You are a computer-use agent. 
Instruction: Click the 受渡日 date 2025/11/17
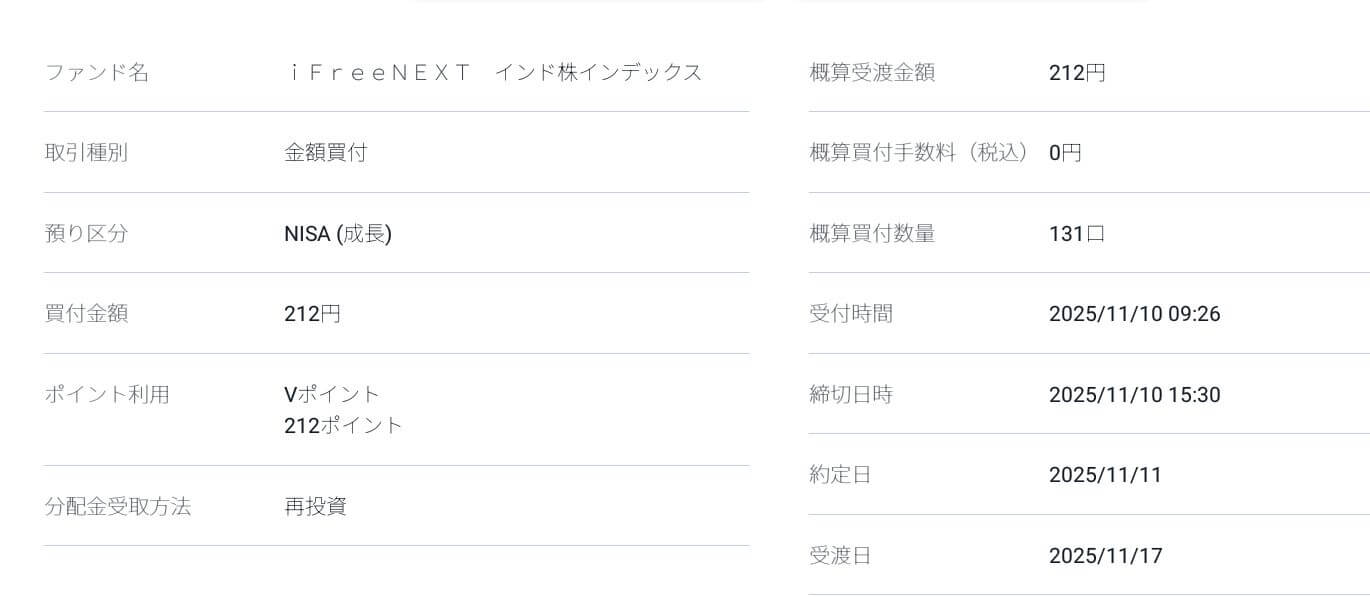1105,556
